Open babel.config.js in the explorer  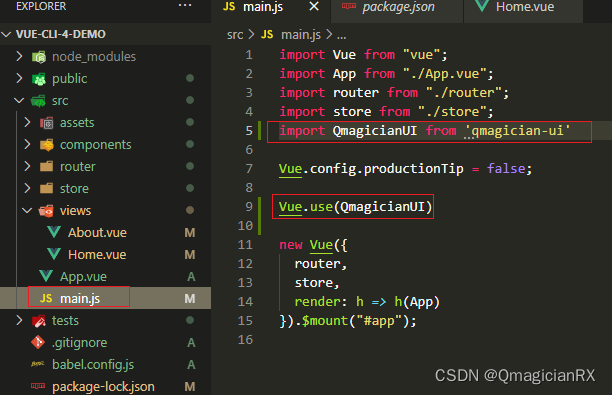click(x=93, y=365)
